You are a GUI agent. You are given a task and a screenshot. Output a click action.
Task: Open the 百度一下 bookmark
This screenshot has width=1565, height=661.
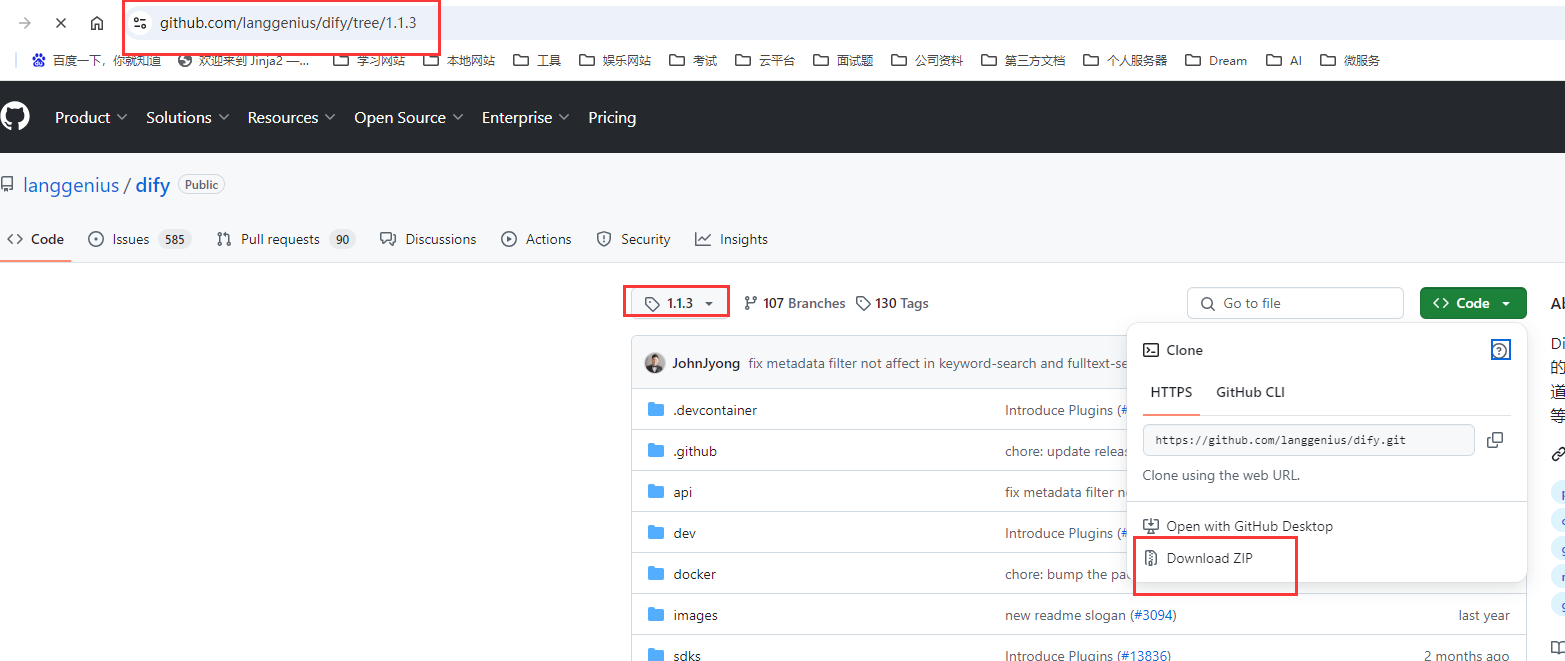point(96,60)
